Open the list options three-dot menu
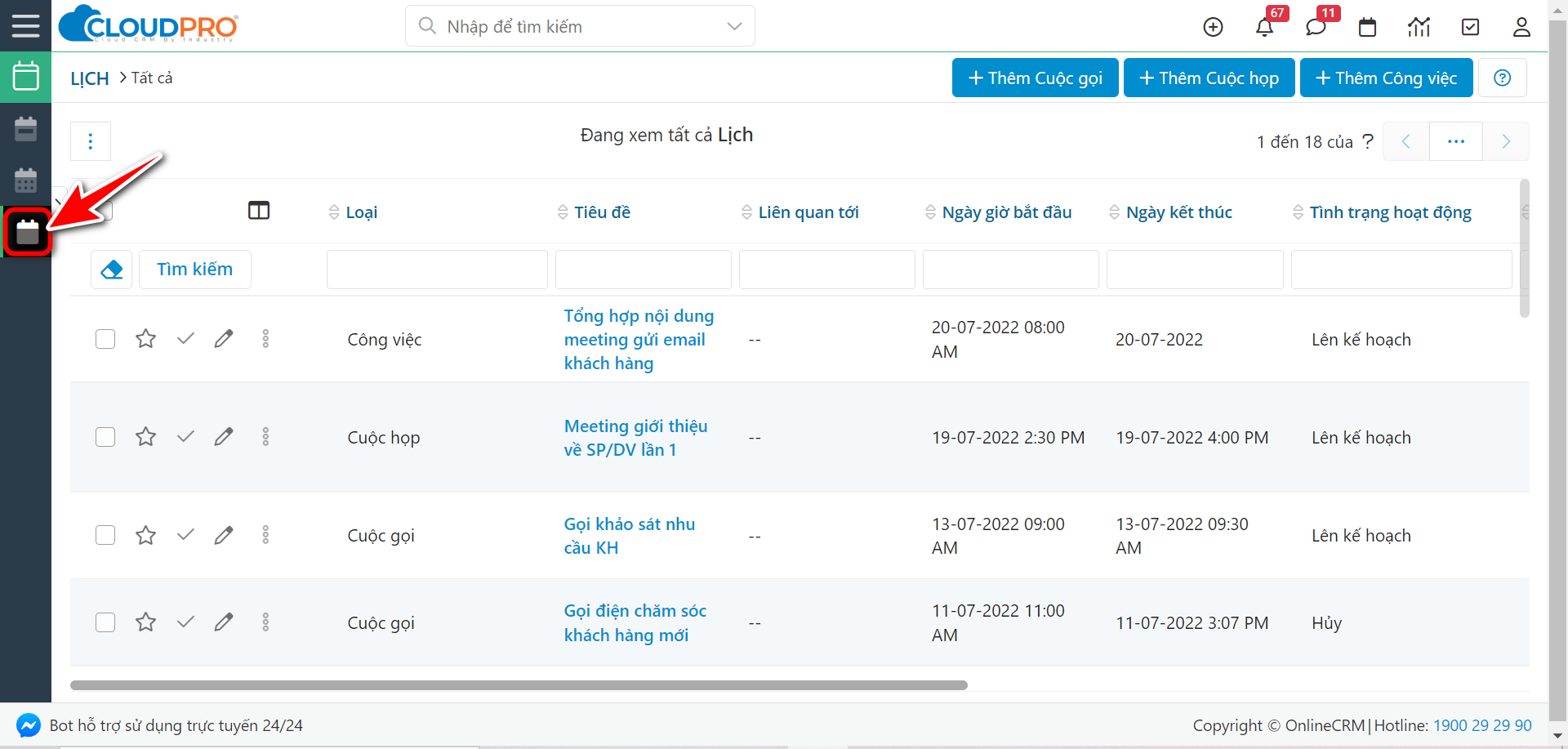The image size is (1568, 749). (x=91, y=141)
